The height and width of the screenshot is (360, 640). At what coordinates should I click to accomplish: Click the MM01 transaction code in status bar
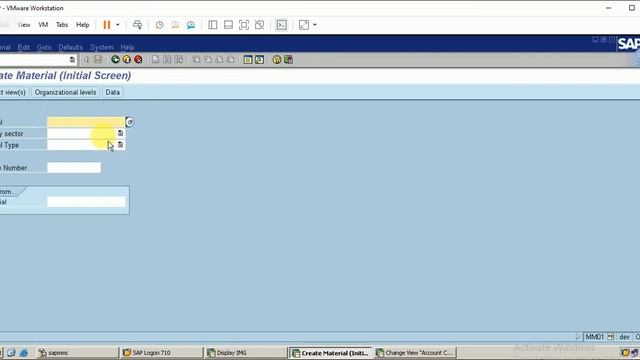(x=594, y=337)
